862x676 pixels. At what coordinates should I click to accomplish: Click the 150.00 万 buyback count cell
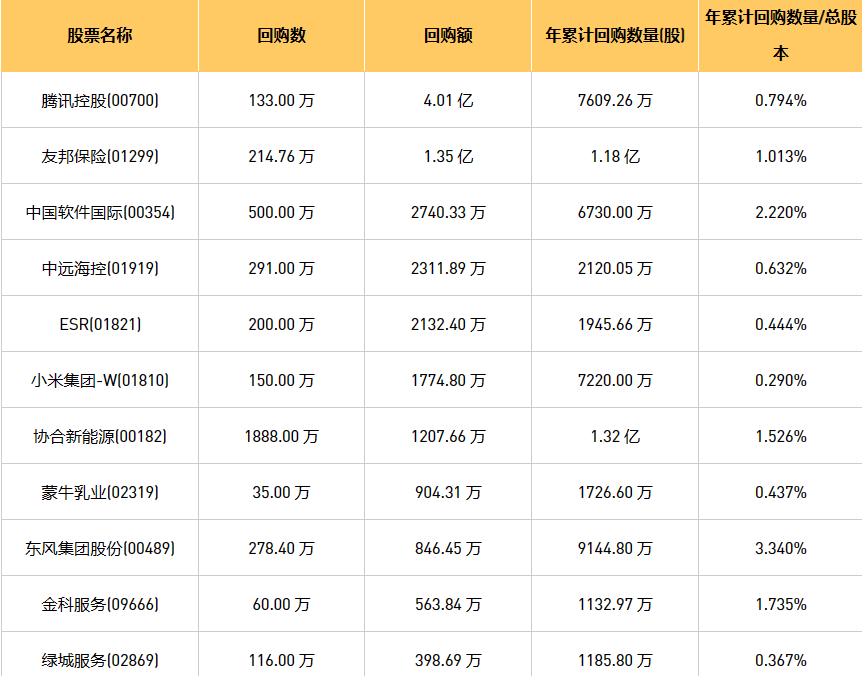click(x=281, y=380)
